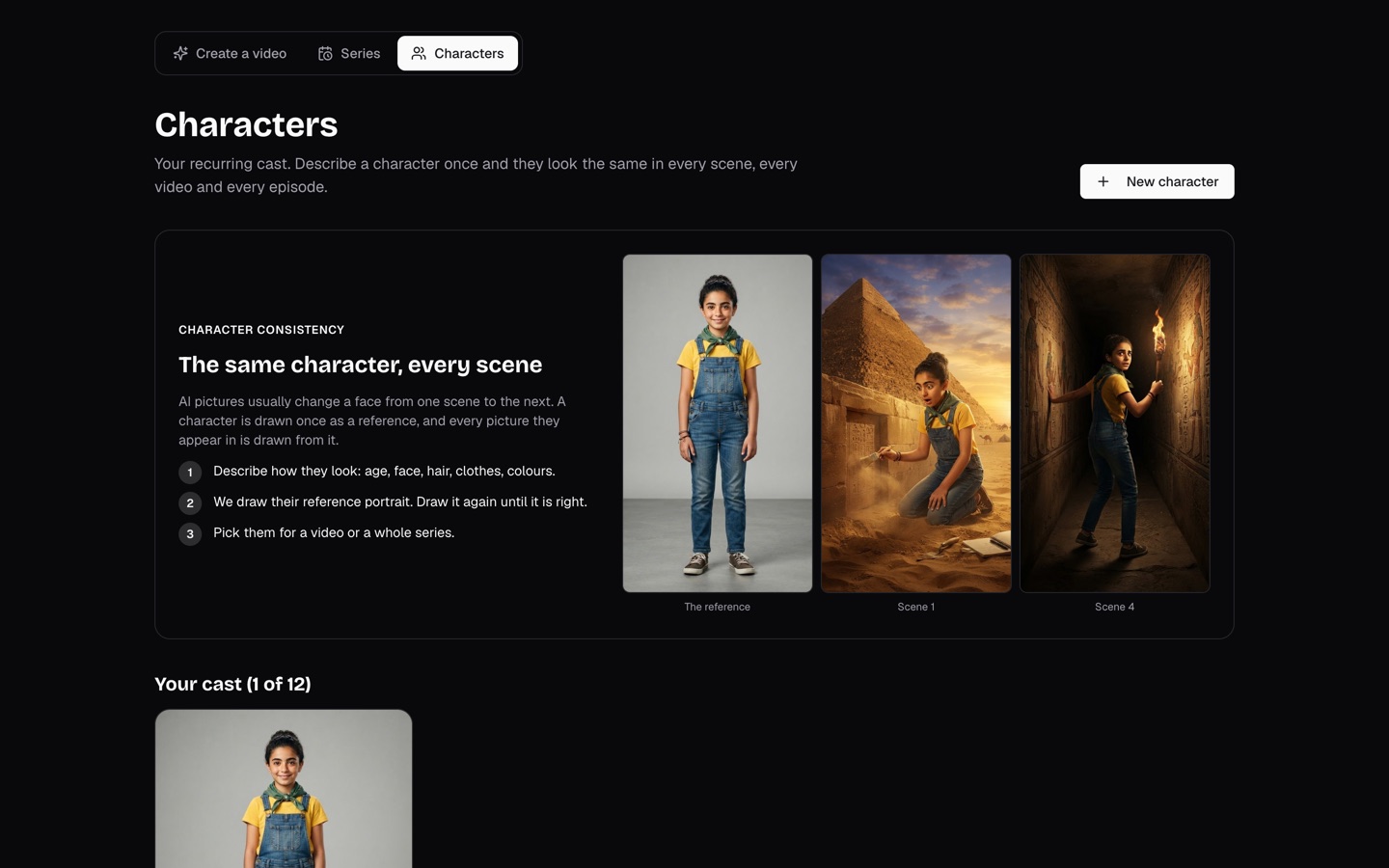Click the people icon beside Characters
This screenshot has width=1389, height=868.
coord(419,53)
